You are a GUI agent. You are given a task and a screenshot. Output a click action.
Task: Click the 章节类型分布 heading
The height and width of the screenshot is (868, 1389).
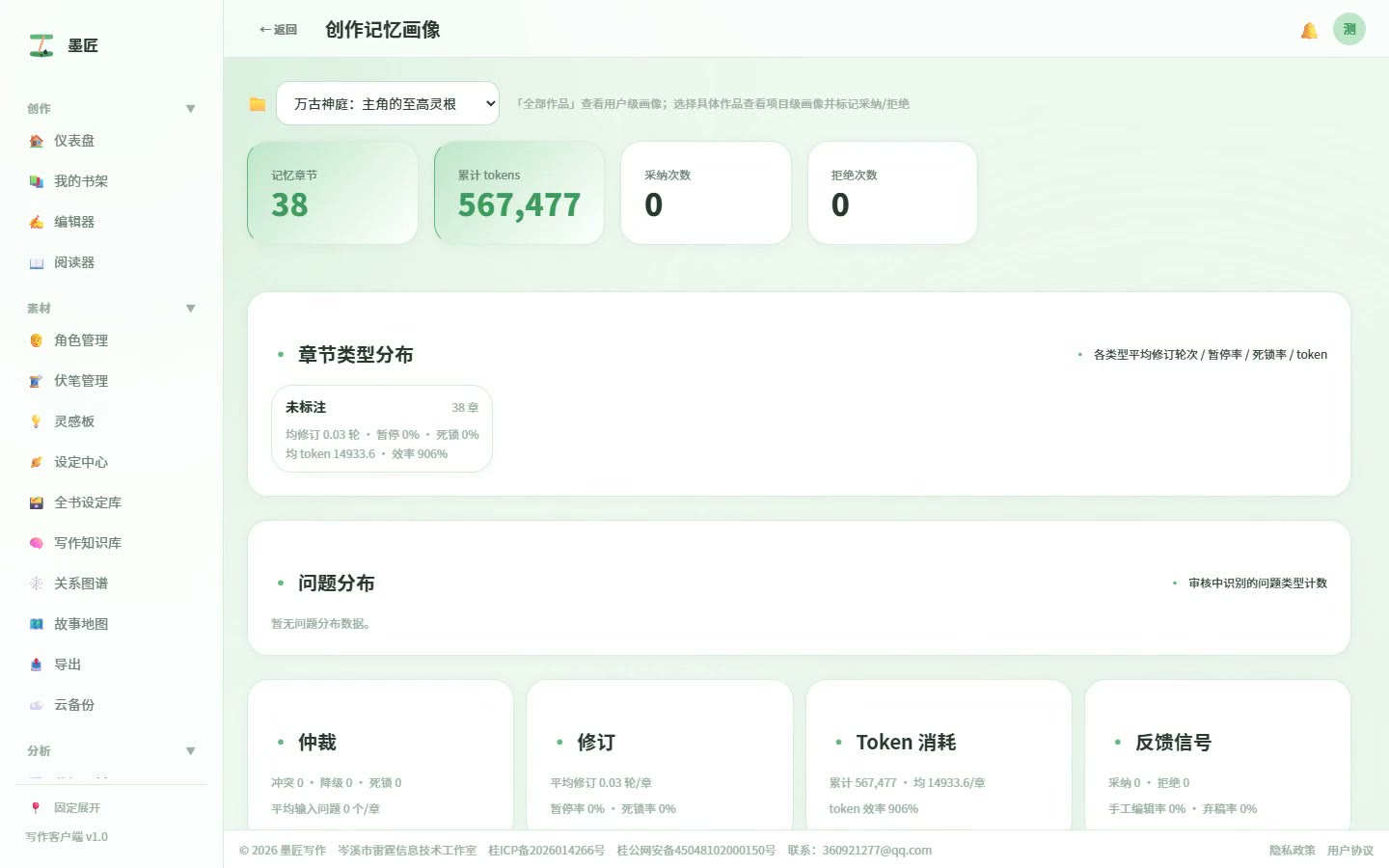(356, 355)
